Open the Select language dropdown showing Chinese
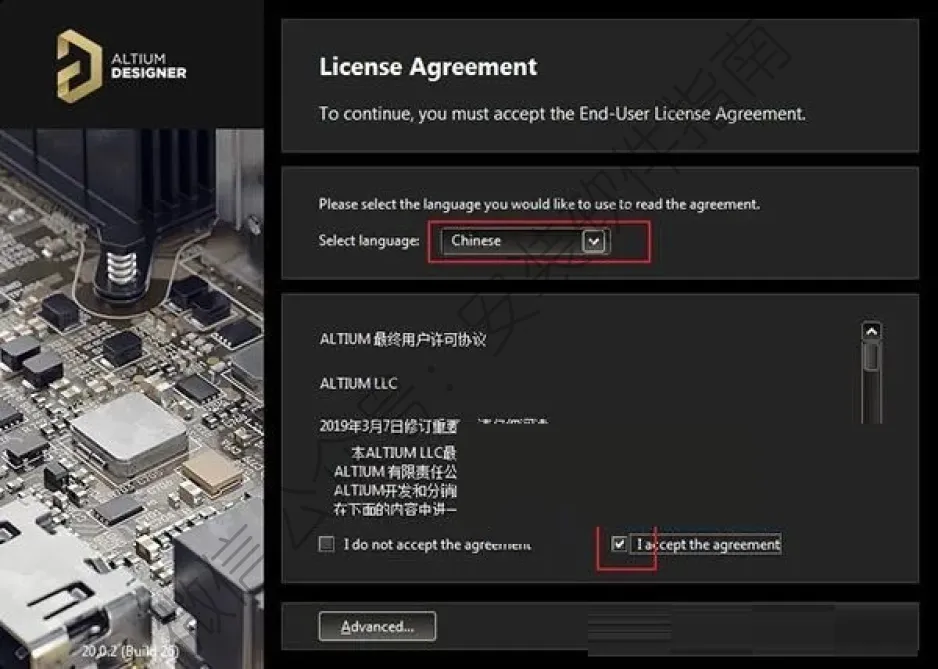Viewport: 938px width, 669px height. click(x=525, y=241)
